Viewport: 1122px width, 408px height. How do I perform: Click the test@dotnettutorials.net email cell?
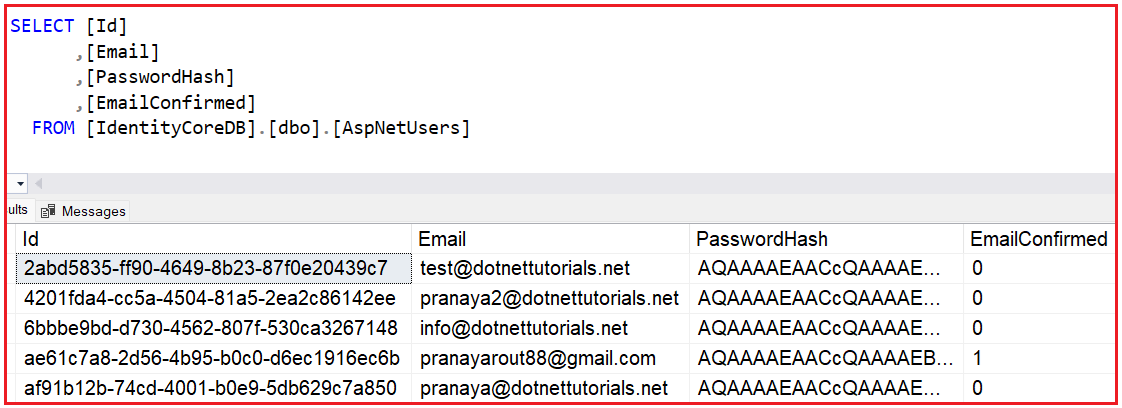point(551,268)
